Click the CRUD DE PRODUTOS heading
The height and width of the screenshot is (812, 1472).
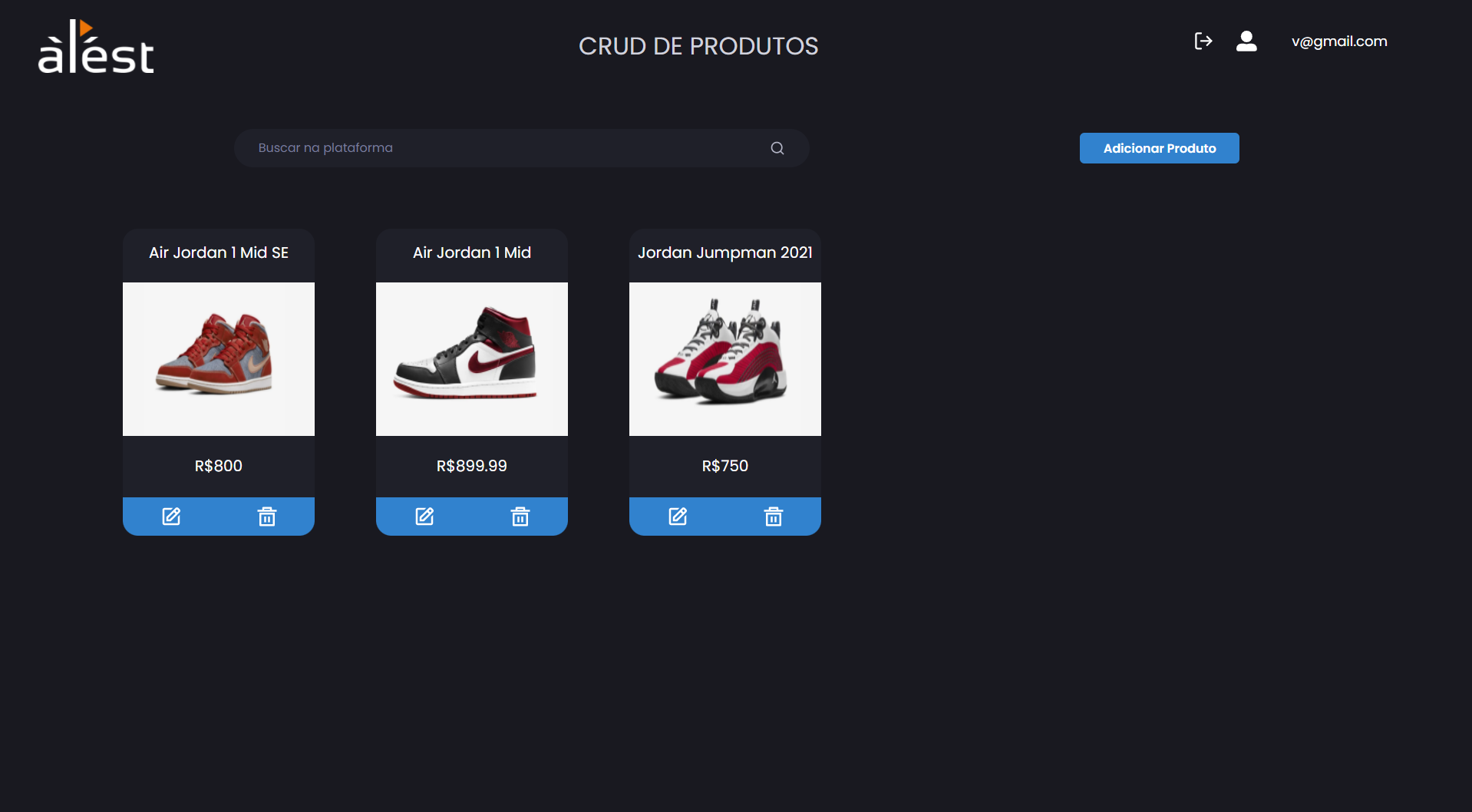point(698,46)
